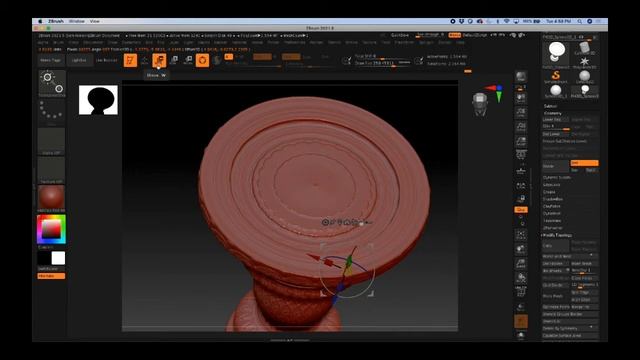Toggle the Transp transparency icon
The height and width of the screenshot is (360, 640).
point(521,307)
